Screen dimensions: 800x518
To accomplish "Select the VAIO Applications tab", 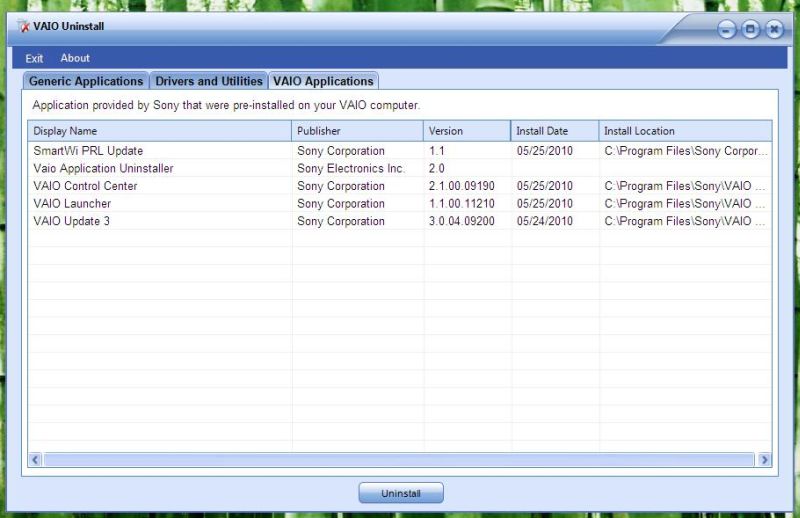I will pos(323,81).
